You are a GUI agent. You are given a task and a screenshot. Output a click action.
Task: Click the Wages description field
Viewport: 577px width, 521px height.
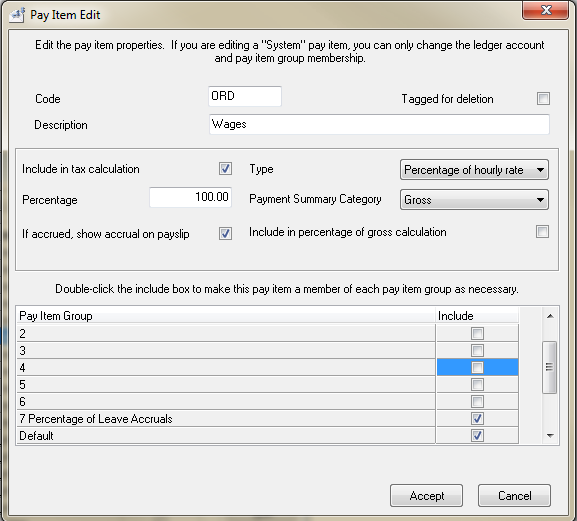[x=379, y=124]
